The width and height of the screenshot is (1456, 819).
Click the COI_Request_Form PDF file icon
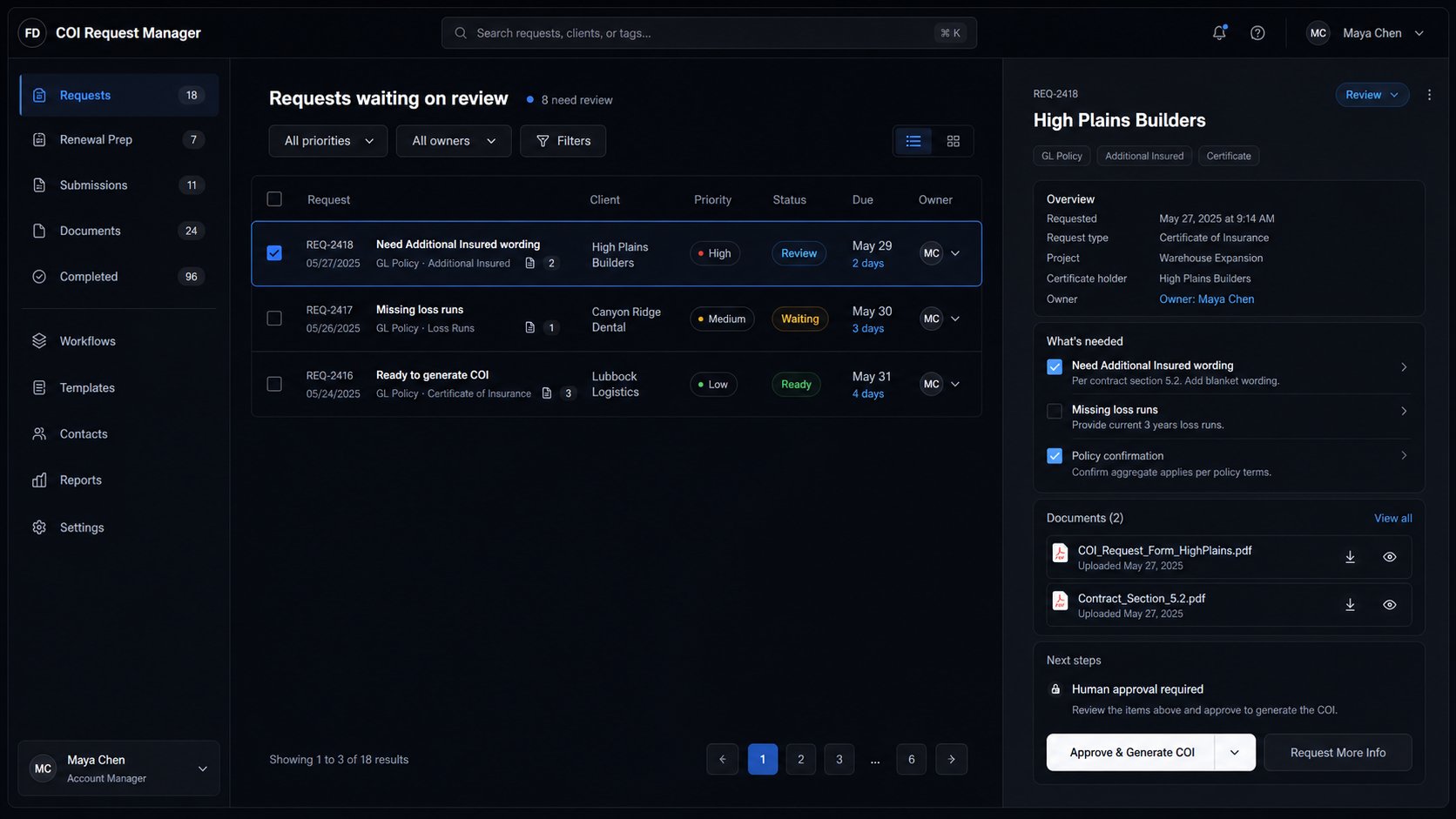[x=1060, y=554]
